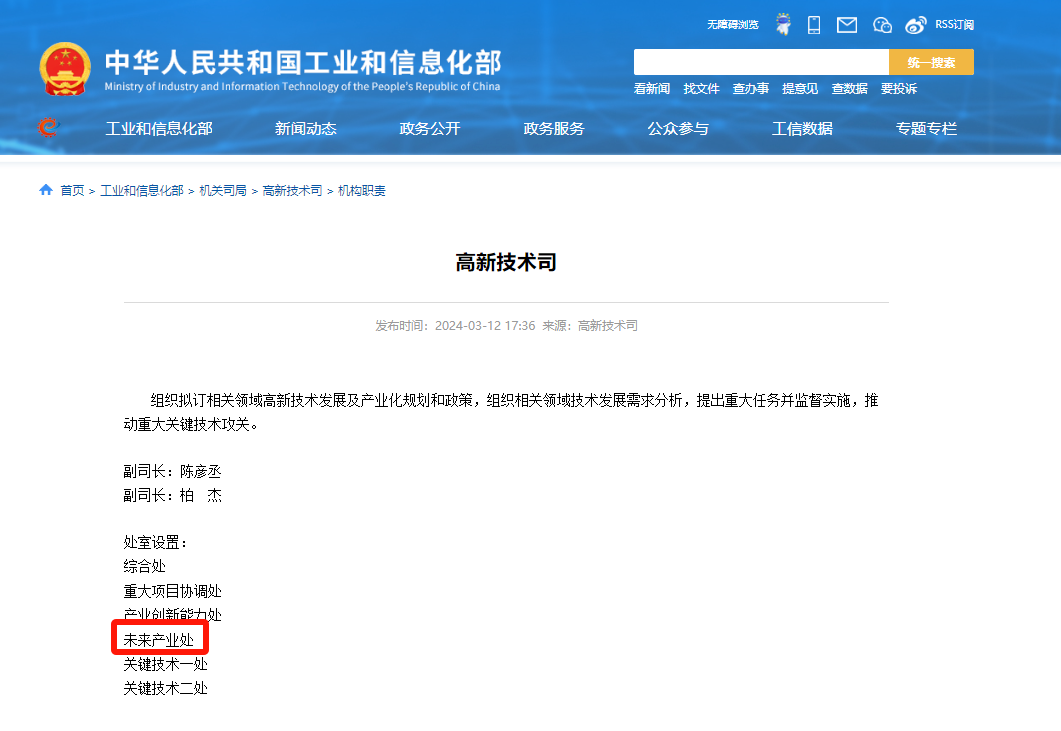The width and height of the screenshot is (1061, 731).
Task: Click the email envelope icon
Action: pyautogui.click(x=845, y=24)
